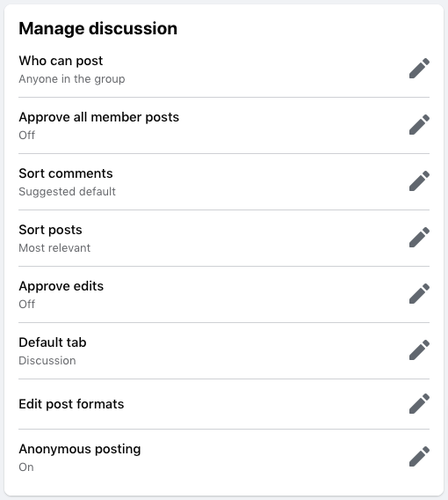
Task: Select the Sort posts heading
Action: point(50,230)
